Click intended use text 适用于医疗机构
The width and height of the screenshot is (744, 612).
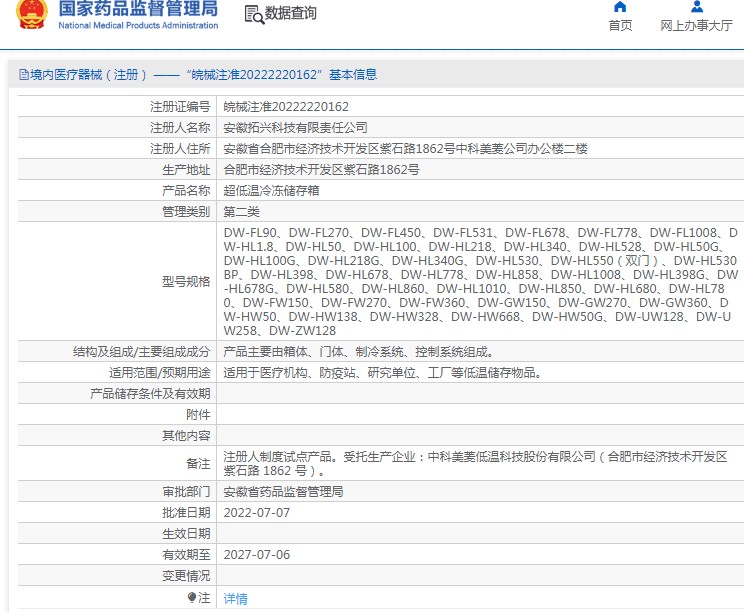(383, 372)
